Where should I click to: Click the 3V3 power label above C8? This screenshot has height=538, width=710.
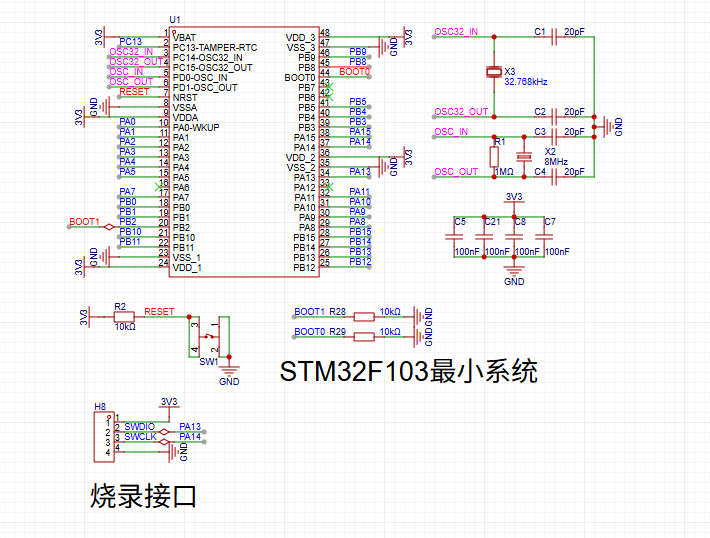coord(514,197)
